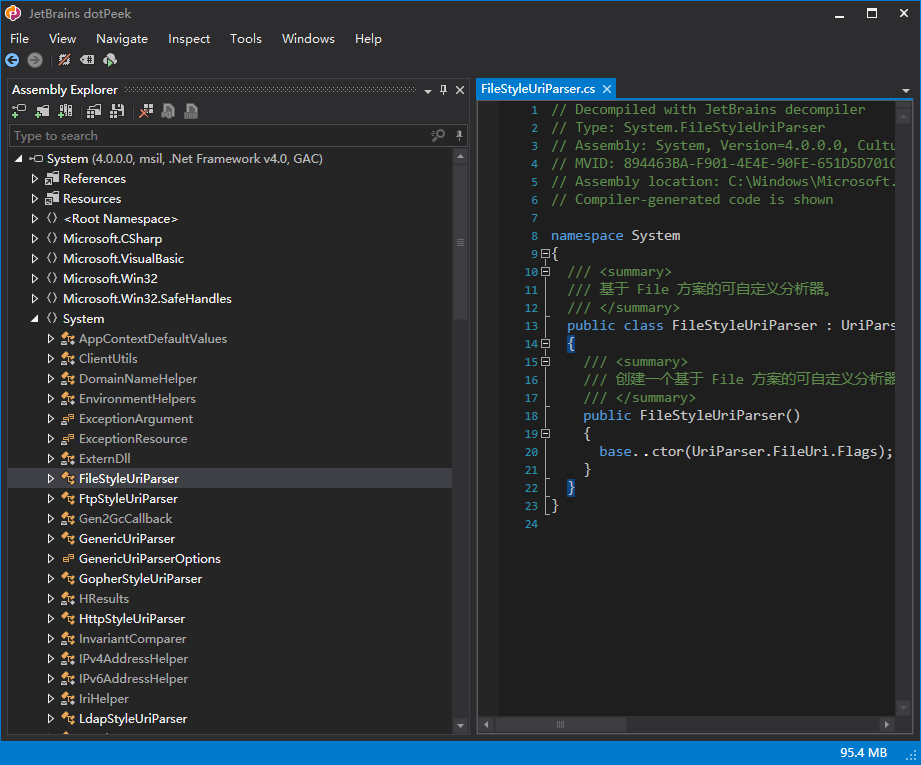Toggle code folding at line 14 class brace
This screenshot has height=765, width=921.
coord(545,344)
